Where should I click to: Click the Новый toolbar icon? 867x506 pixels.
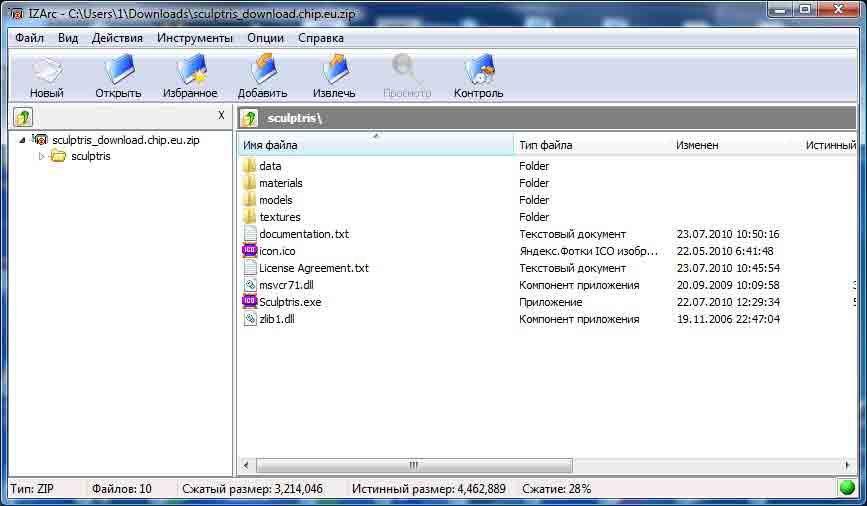(x=46, y=70)
